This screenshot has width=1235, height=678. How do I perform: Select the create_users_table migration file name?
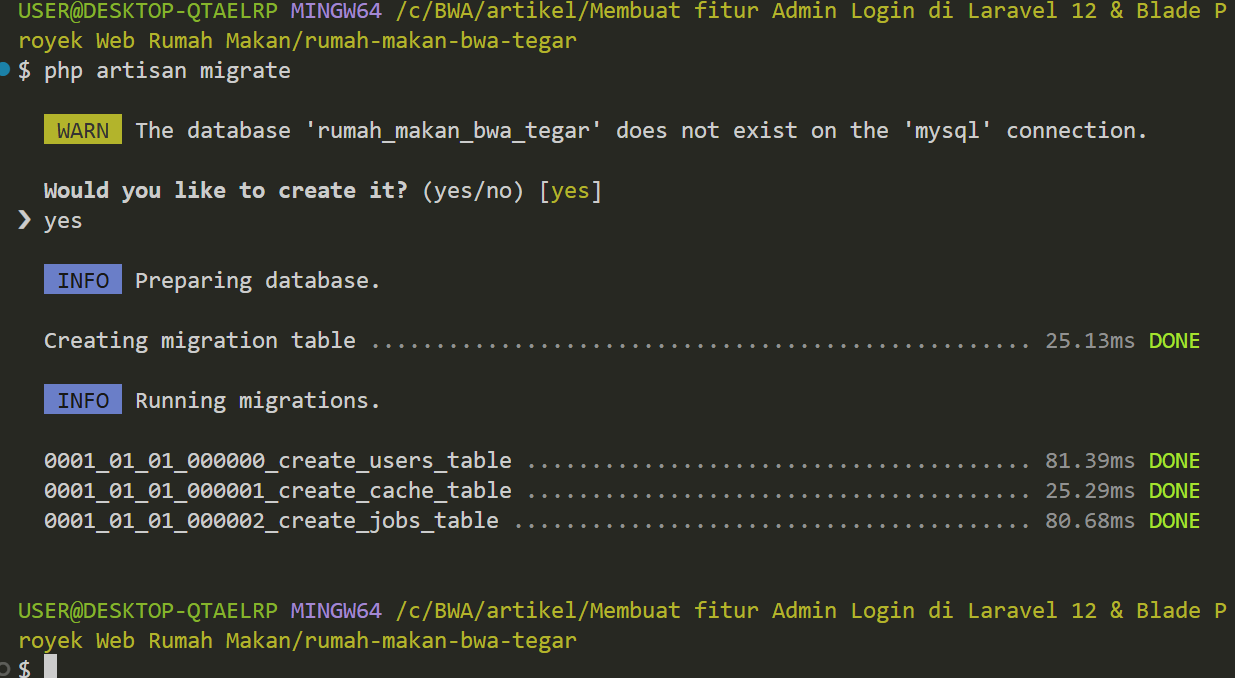(x=278, y=460)
